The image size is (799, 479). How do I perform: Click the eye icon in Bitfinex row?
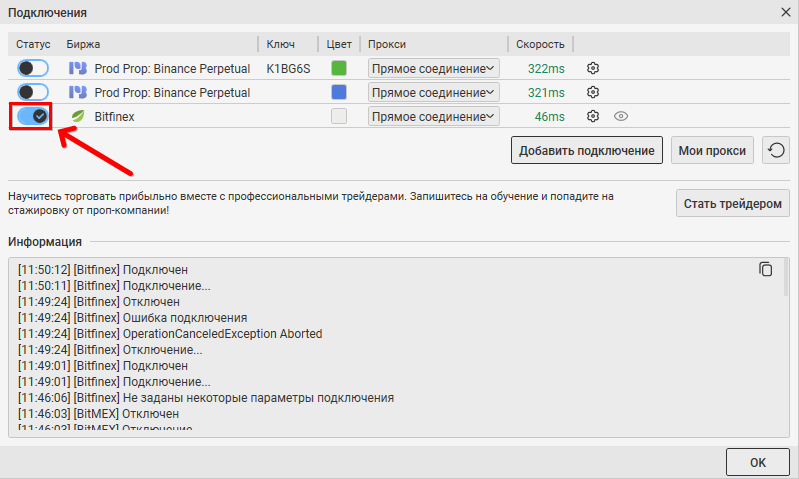(x=620, y=116)
